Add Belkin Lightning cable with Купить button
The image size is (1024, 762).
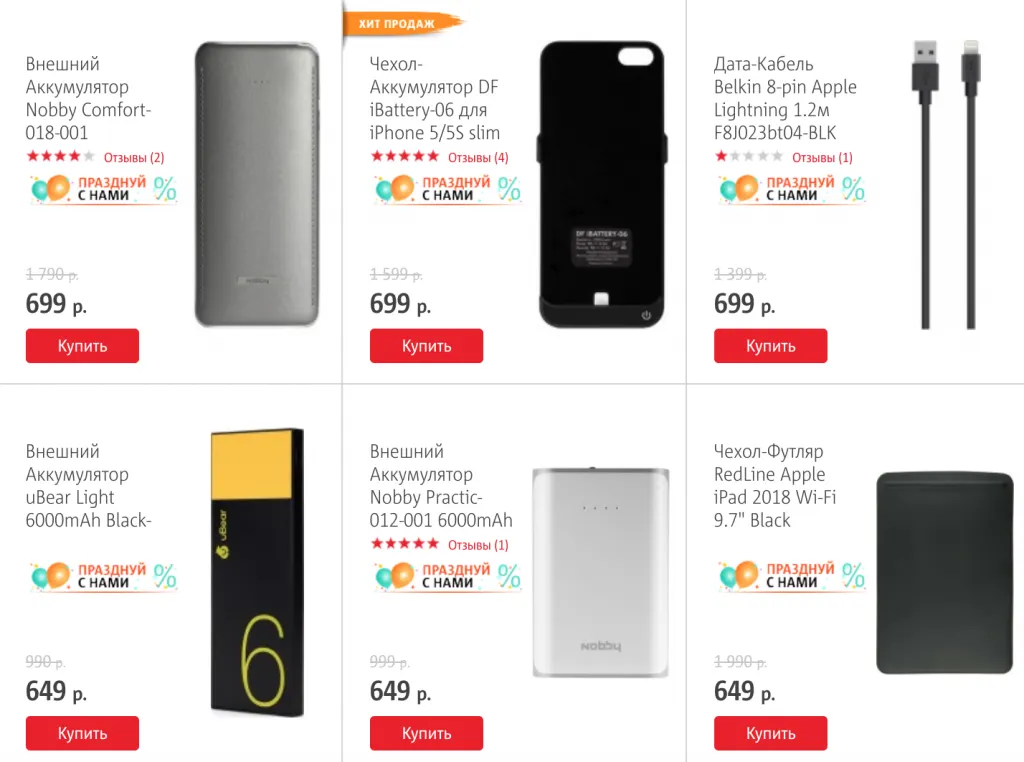click(770, 346)
